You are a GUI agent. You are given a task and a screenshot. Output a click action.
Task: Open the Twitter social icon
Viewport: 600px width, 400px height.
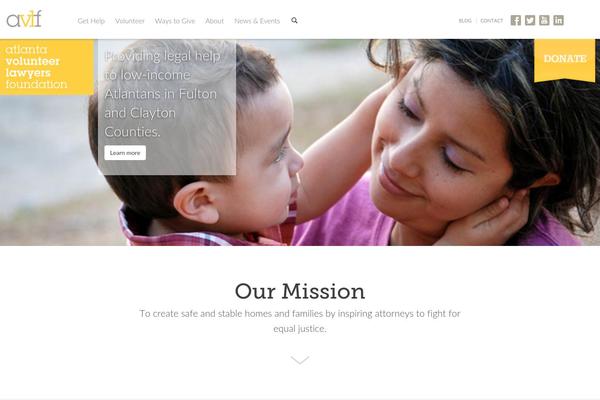pyautogui.click(x=530, y=20)
